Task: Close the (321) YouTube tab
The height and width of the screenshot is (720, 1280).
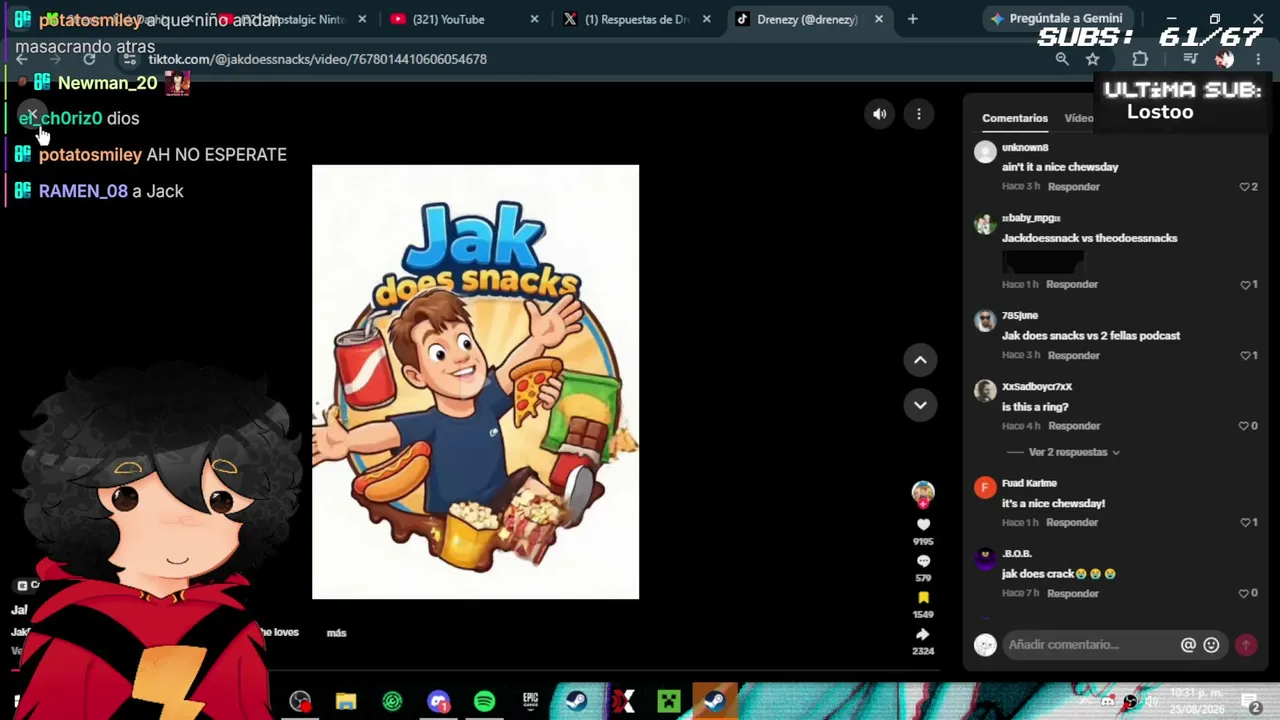Action: [534, 19]
